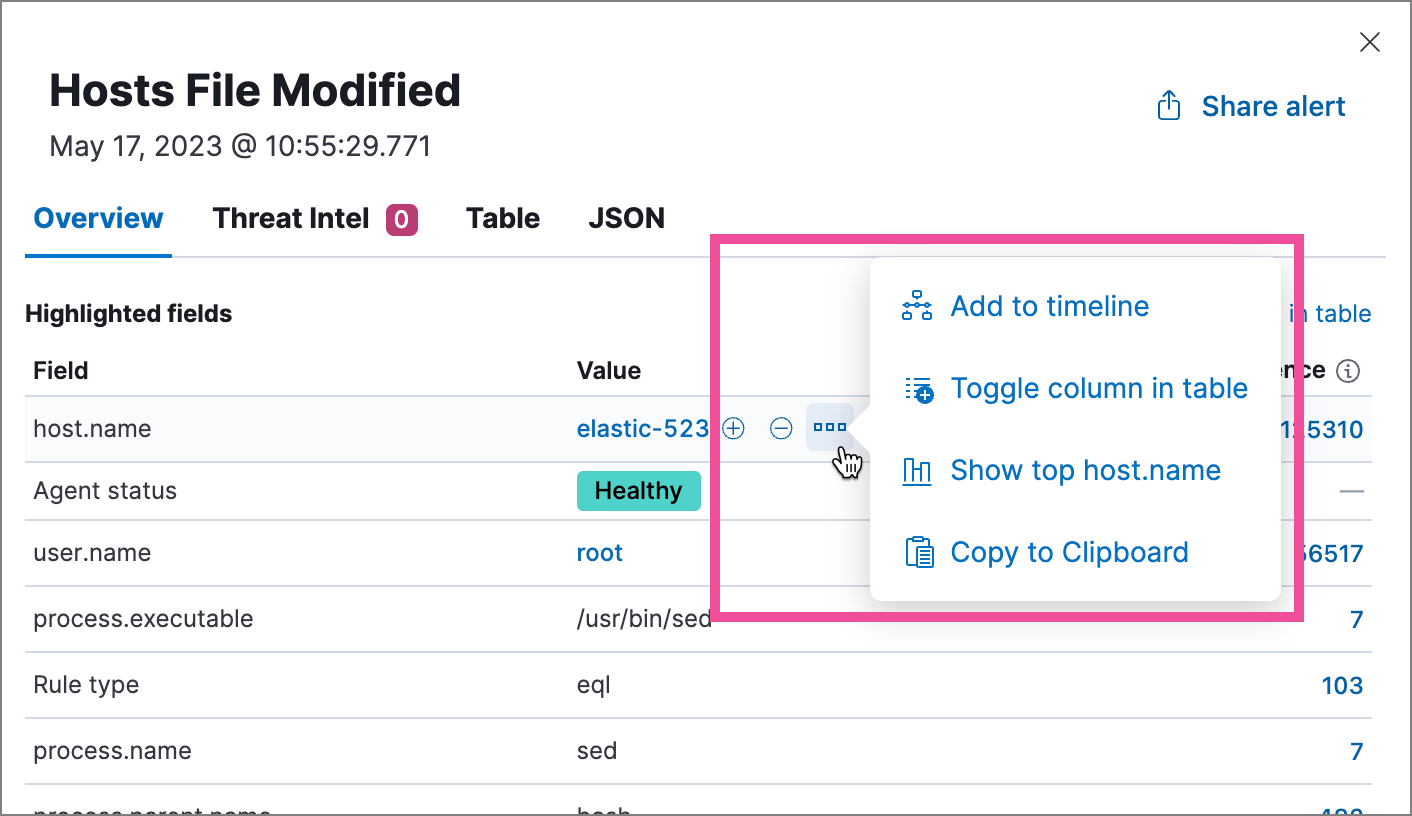Click the Show top host.name chart icon
Screen dimensions: 1412x816
click(917, 470)
